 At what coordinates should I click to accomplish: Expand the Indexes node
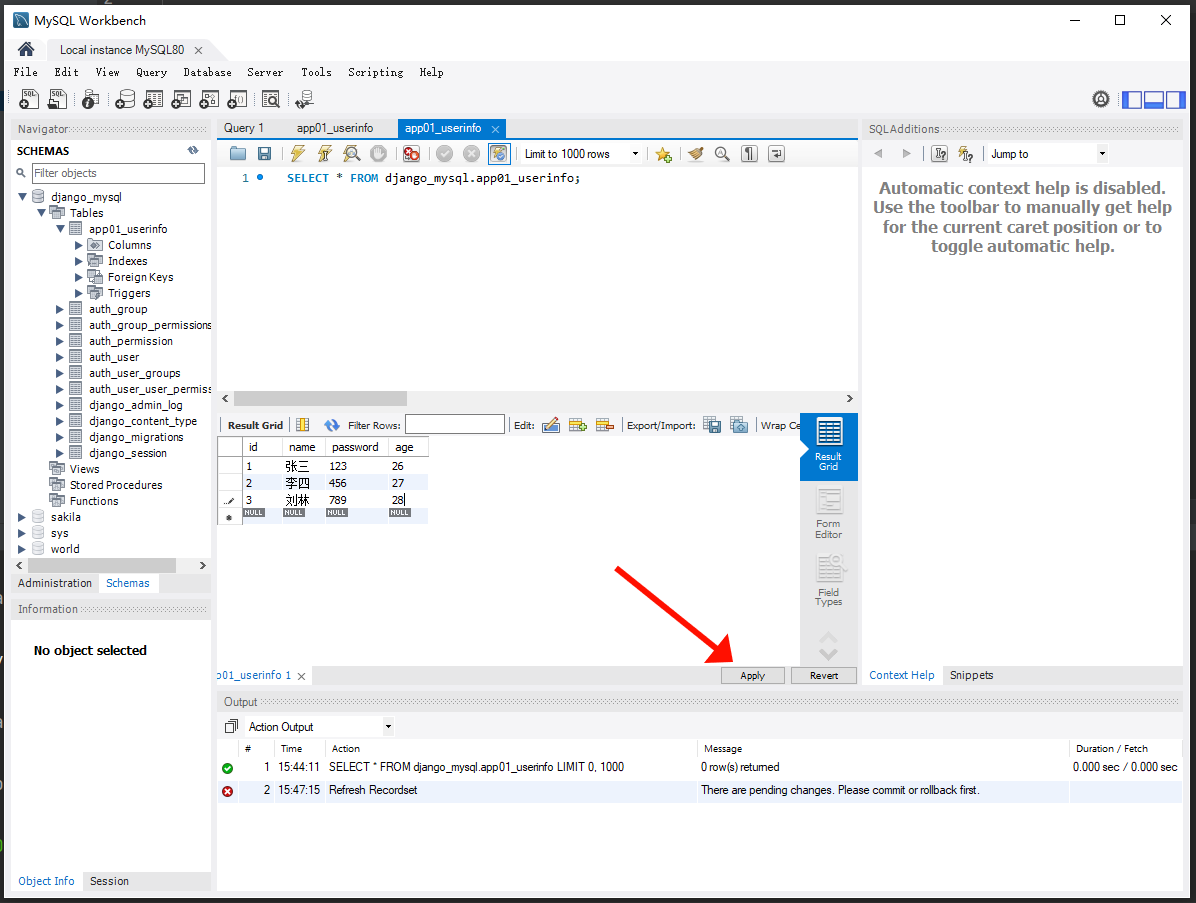click(79, 261)
